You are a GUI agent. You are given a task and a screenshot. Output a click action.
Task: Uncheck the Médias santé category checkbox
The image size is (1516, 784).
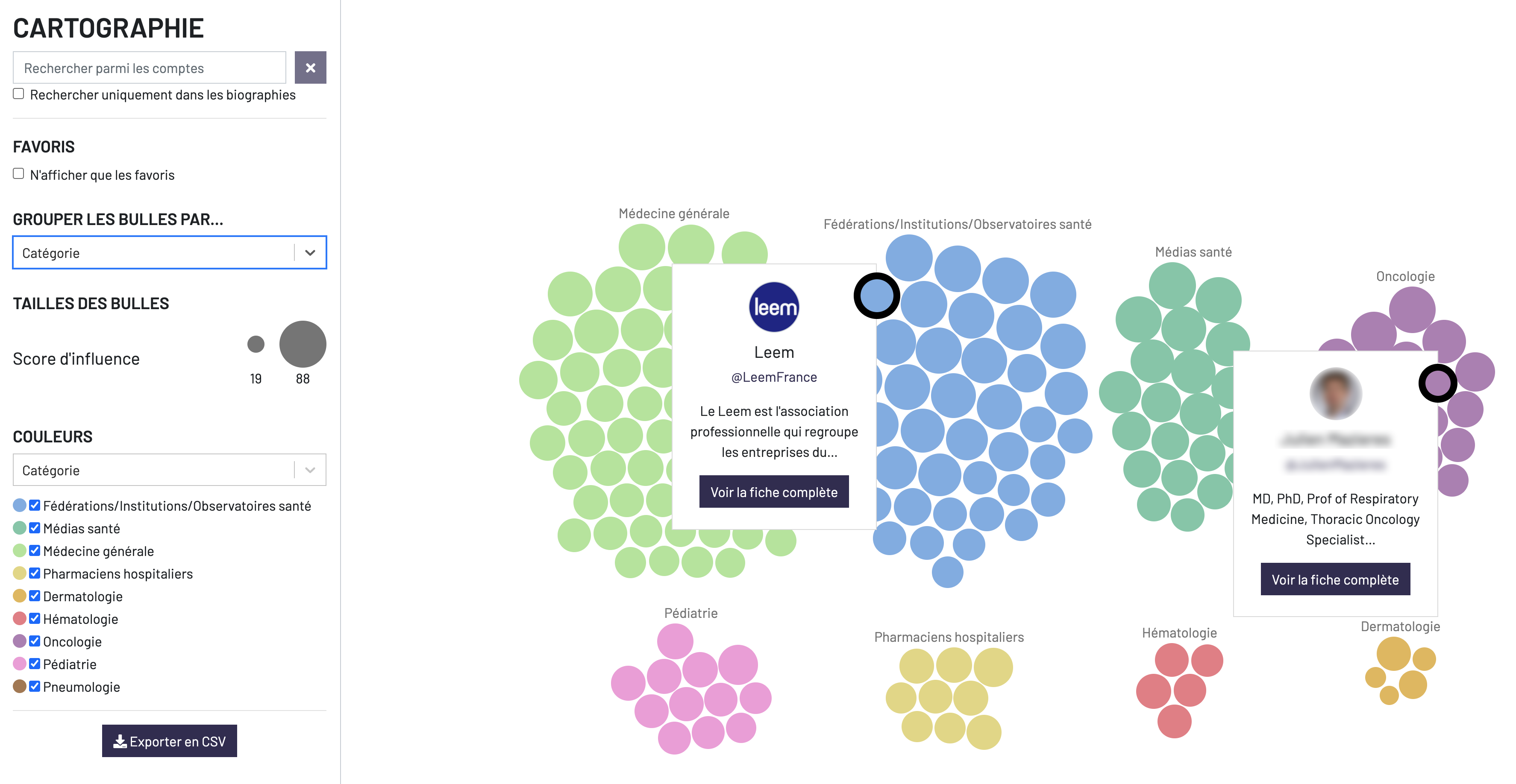pyautogui.click(x=35, y=528)
